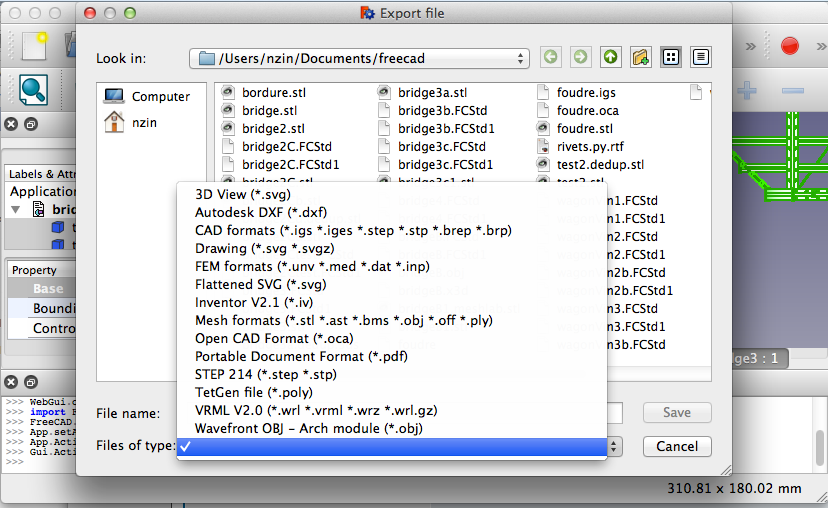The image size is (828, 508).
Task: Click the Cancel button
Action: (x=677, y=446)
